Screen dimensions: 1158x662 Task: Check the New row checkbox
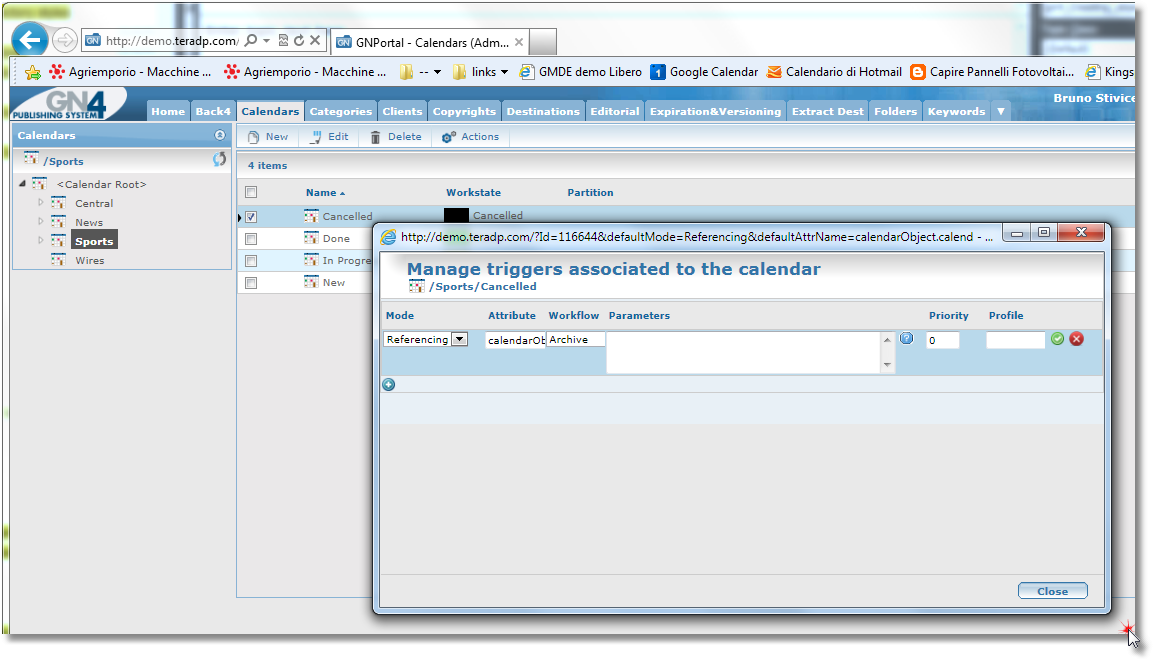point(251,283)
